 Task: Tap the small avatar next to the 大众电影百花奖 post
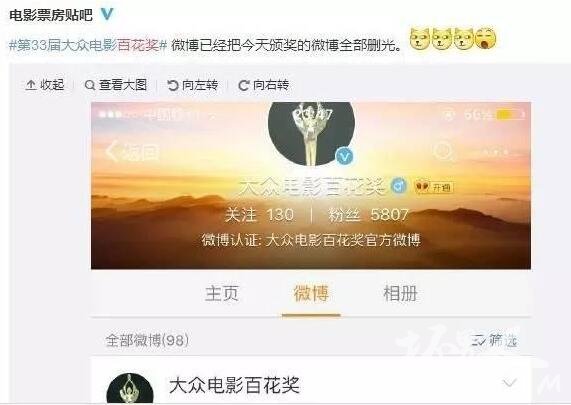(130, 389)
